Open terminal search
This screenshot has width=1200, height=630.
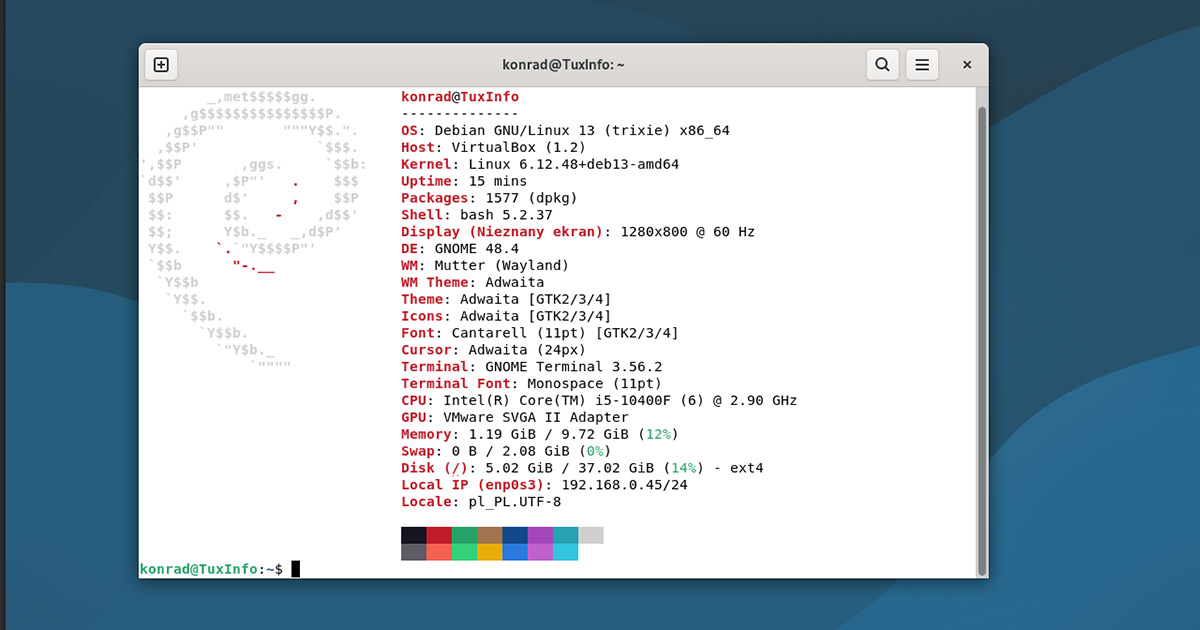coord(882,65)
